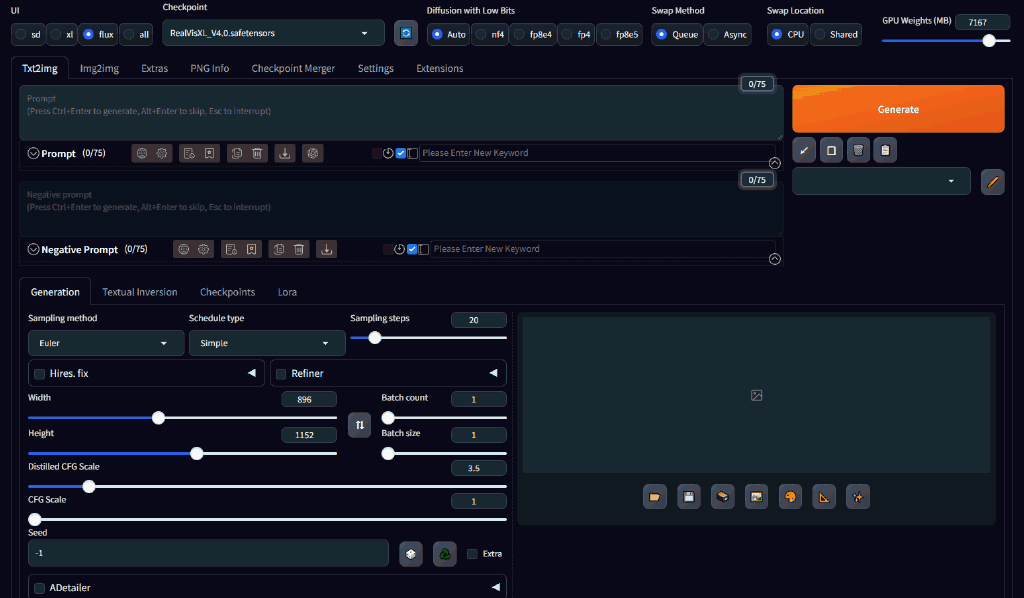Expand the Schedule type dropdown
This screenshot has width=1024, height=598.
[x=267, y=343]
